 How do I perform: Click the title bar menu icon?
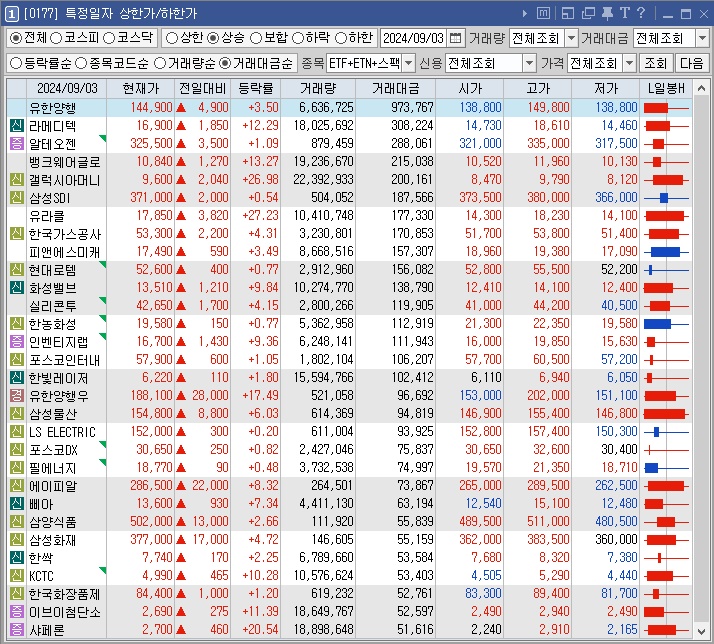[x=543, y=13]
